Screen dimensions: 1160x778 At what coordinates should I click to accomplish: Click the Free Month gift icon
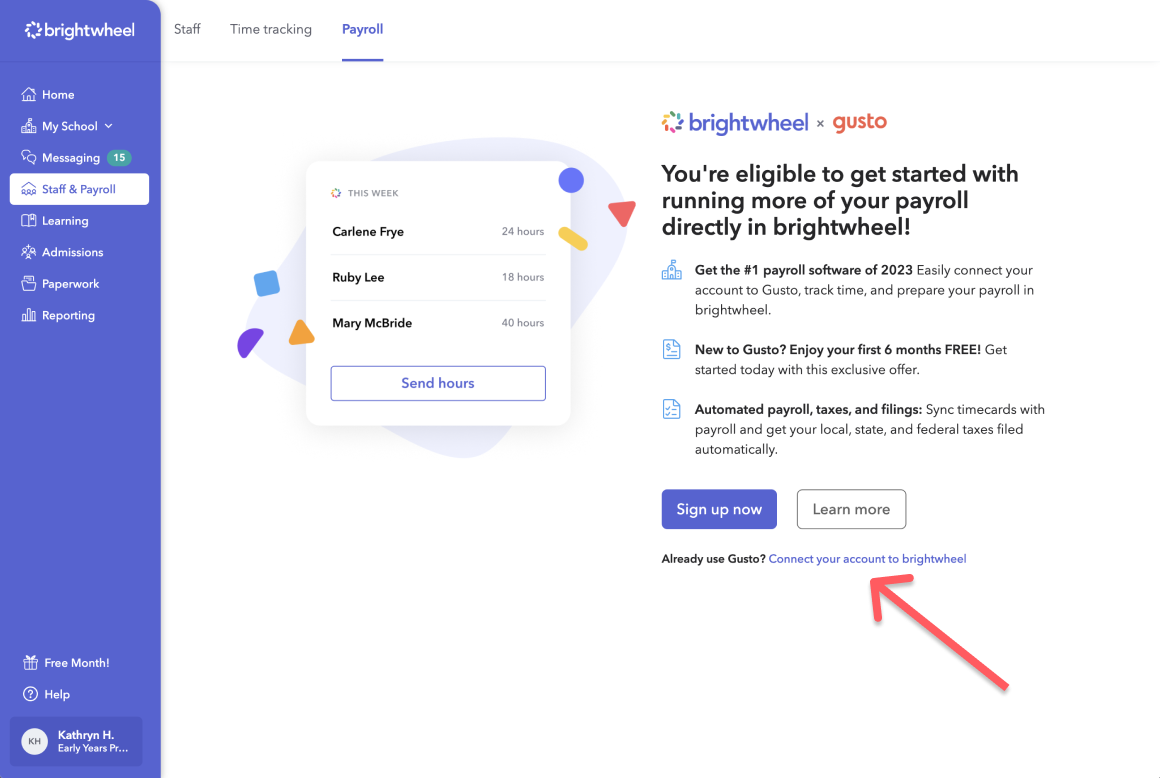tap(30, 663)
